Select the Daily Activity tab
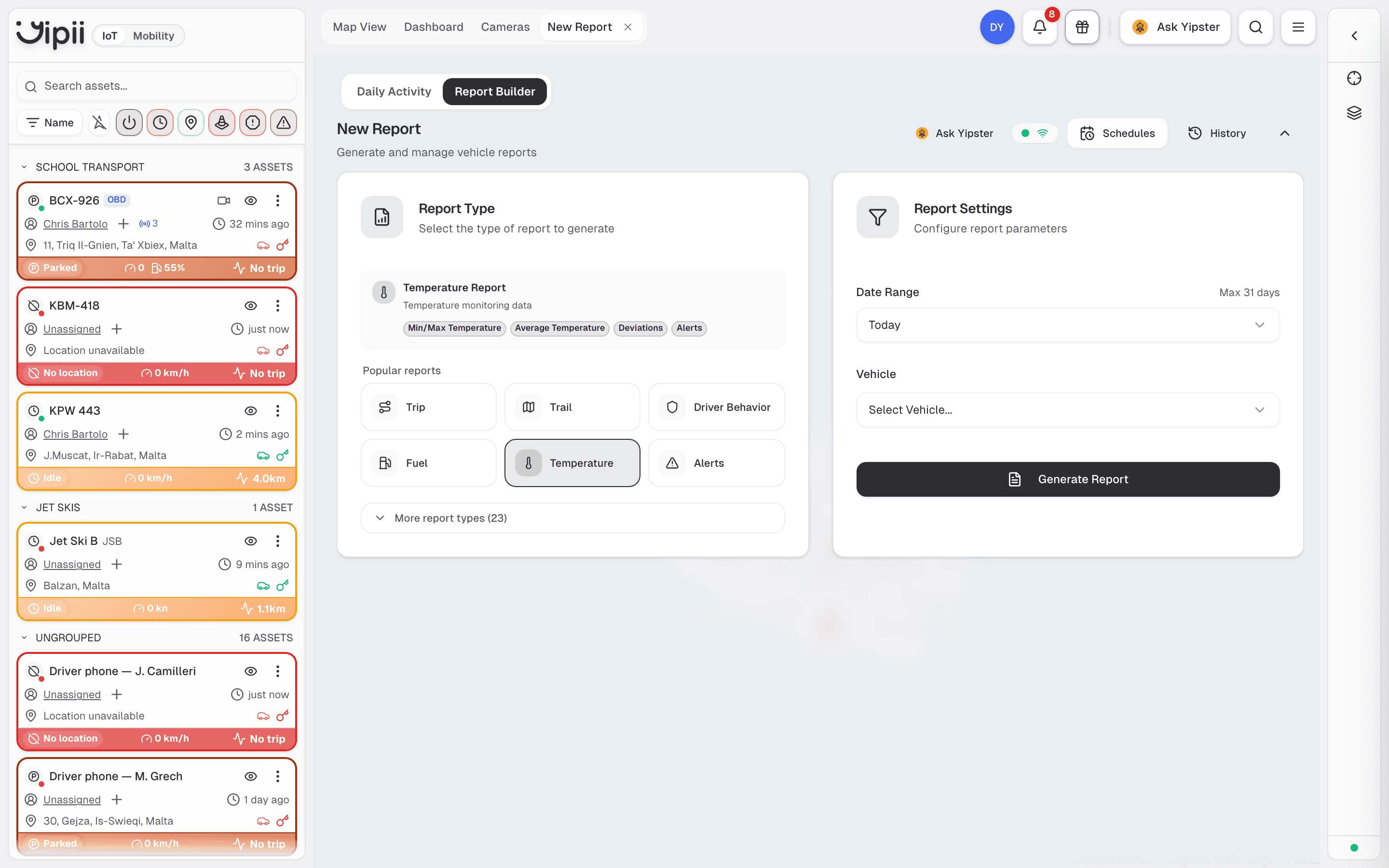 pyautogui.click(x=394, y=91)
